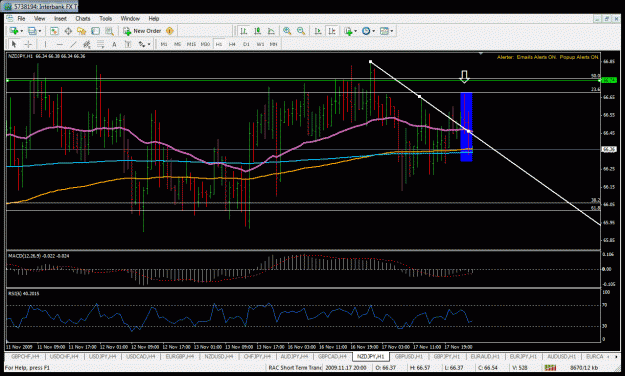Viewport: 625px width, 376px height.
Task: Open the Strategy Tester icon
Action: tap(109, 31)
